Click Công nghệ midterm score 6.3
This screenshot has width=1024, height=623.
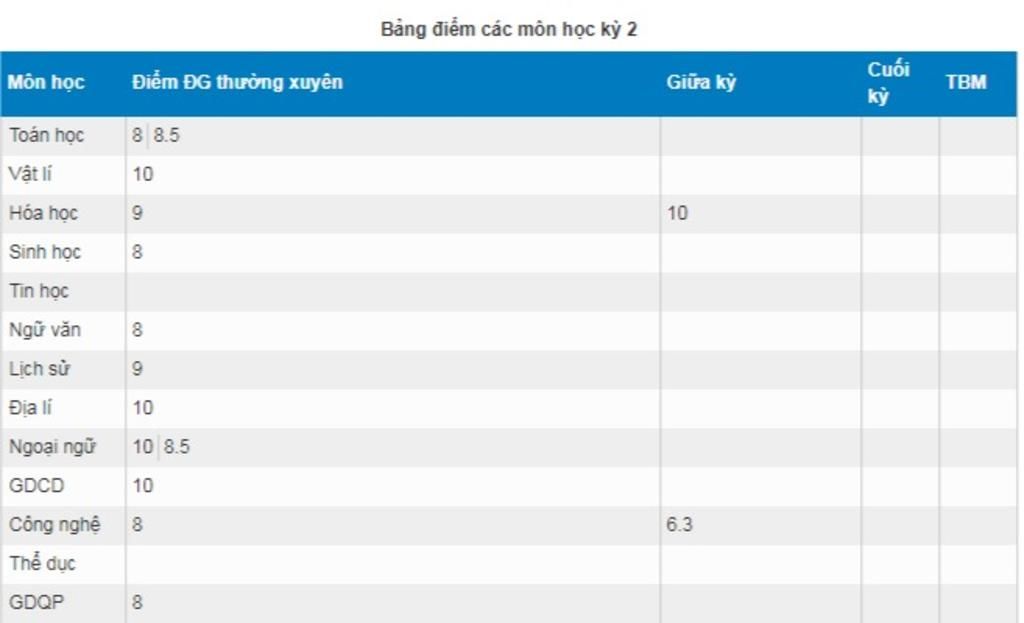(679, 525)
